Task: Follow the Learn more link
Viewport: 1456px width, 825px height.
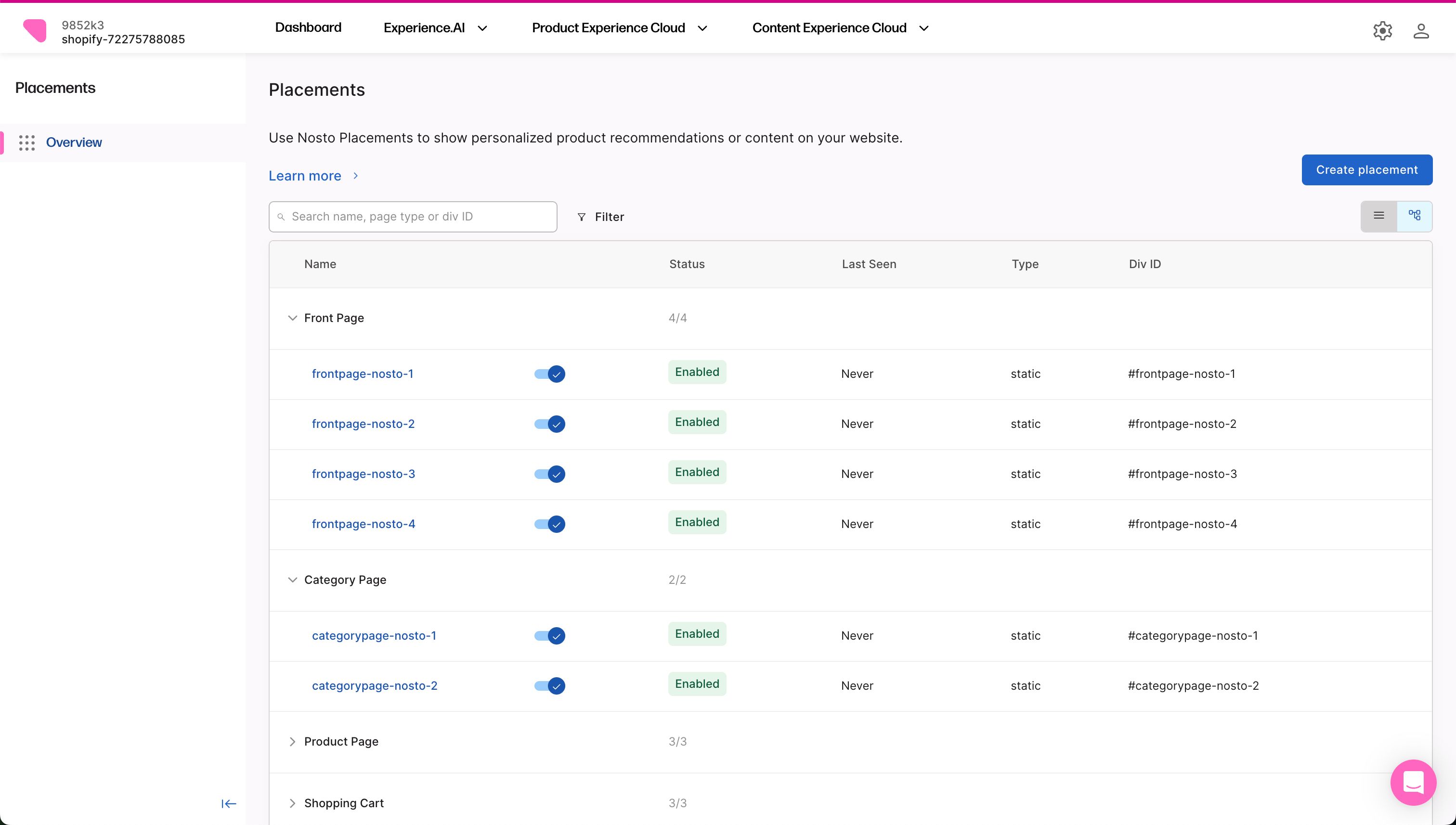Action: (x=305, y=176)
